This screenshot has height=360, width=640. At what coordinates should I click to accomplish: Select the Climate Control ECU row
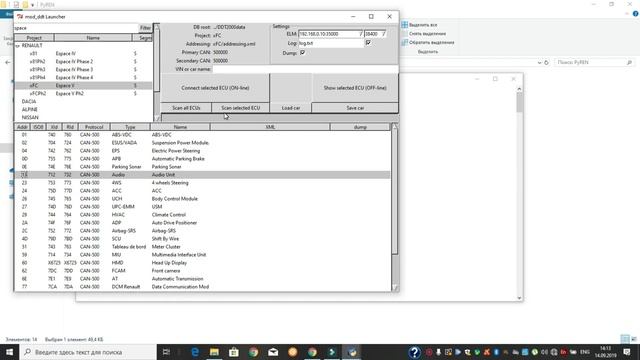coord(202,215)
